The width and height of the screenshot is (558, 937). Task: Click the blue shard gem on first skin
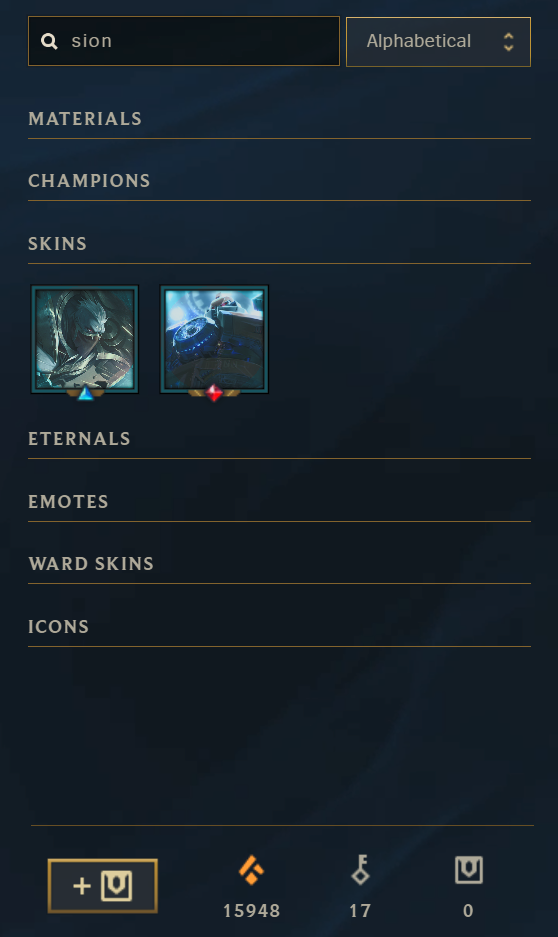(85, 393)
